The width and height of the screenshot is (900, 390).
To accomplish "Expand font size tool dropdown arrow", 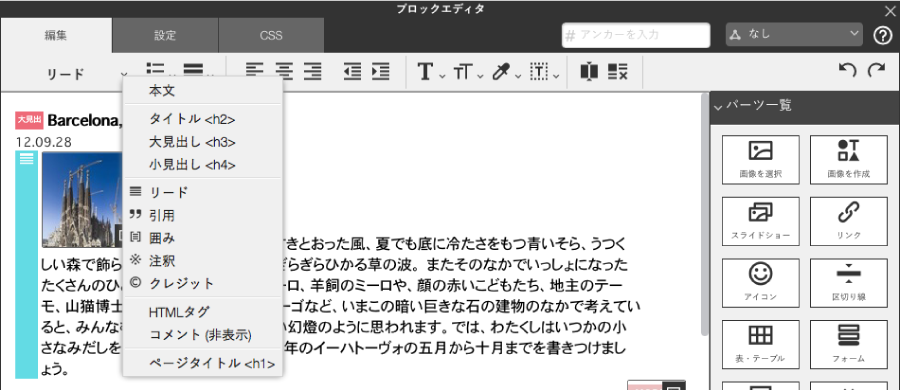I will [480, 76].
